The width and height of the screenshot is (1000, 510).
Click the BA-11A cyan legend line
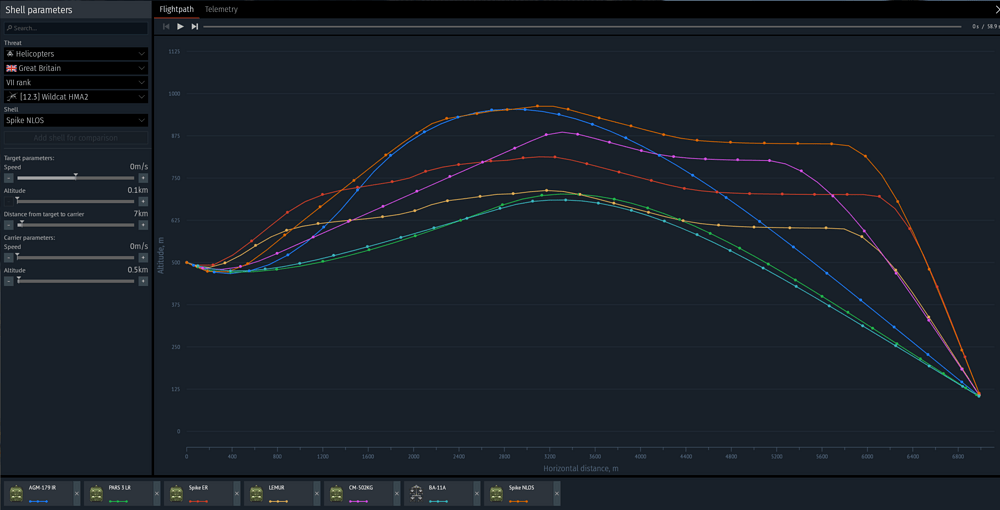pyautogui.click(x=438, y=501)
